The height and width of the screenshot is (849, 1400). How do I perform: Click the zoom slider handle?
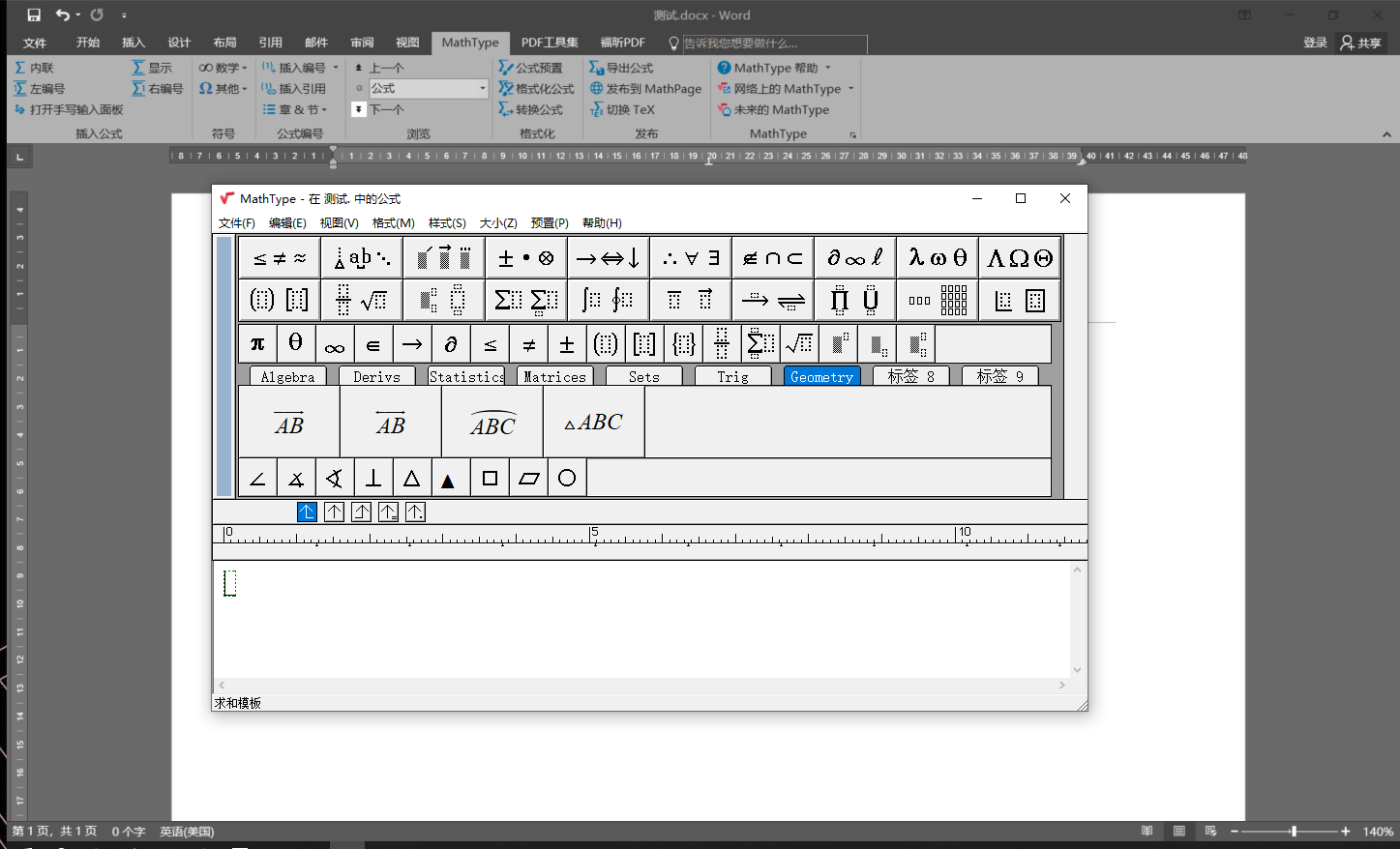pos(1294,832)
